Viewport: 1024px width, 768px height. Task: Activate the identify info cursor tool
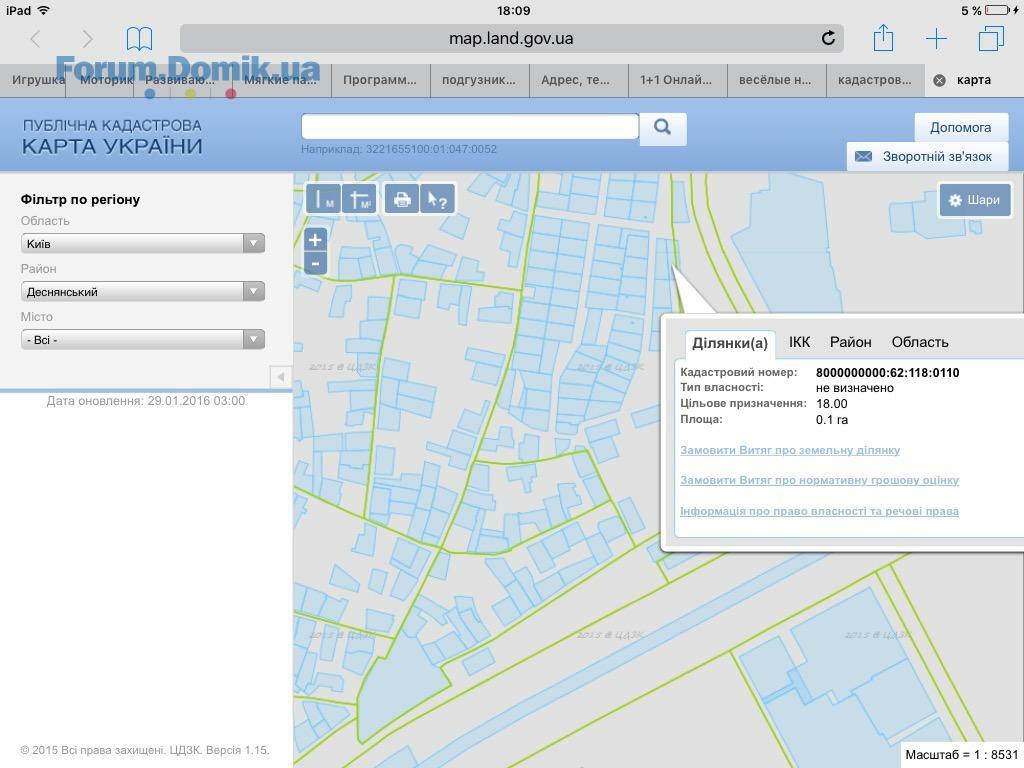tap(437, 199)
